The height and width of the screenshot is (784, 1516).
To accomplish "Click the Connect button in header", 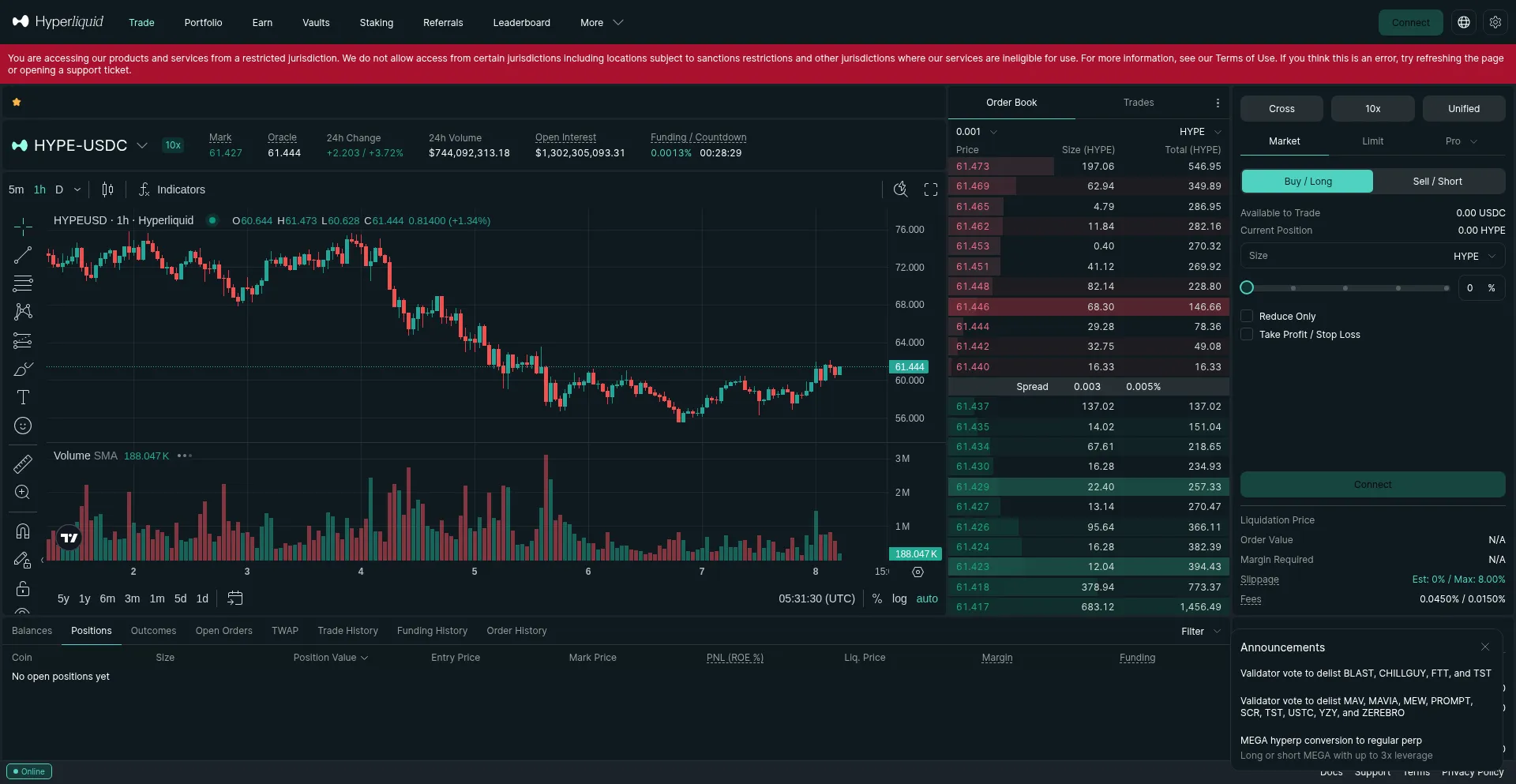I will click(x=1410, y=22).
